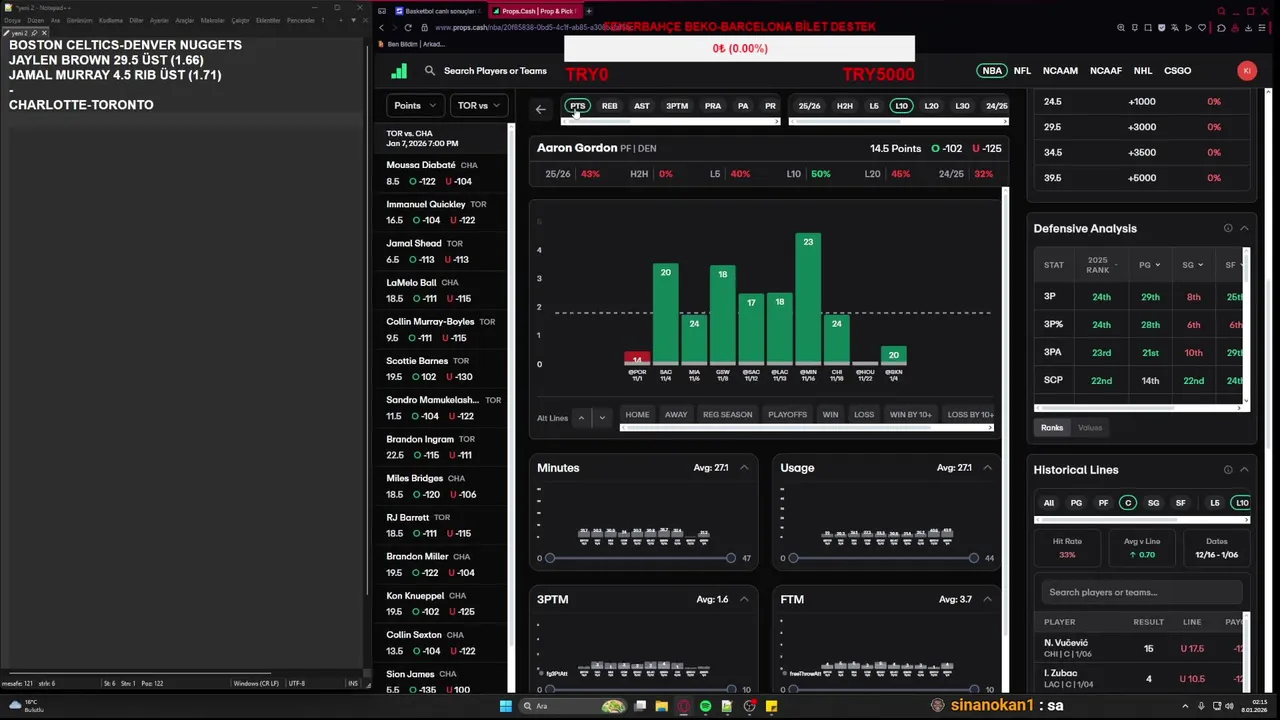Screen dimensions: 1280x720
Task: Open the Opera browser taskbar icon
Action: pos(684,706)
